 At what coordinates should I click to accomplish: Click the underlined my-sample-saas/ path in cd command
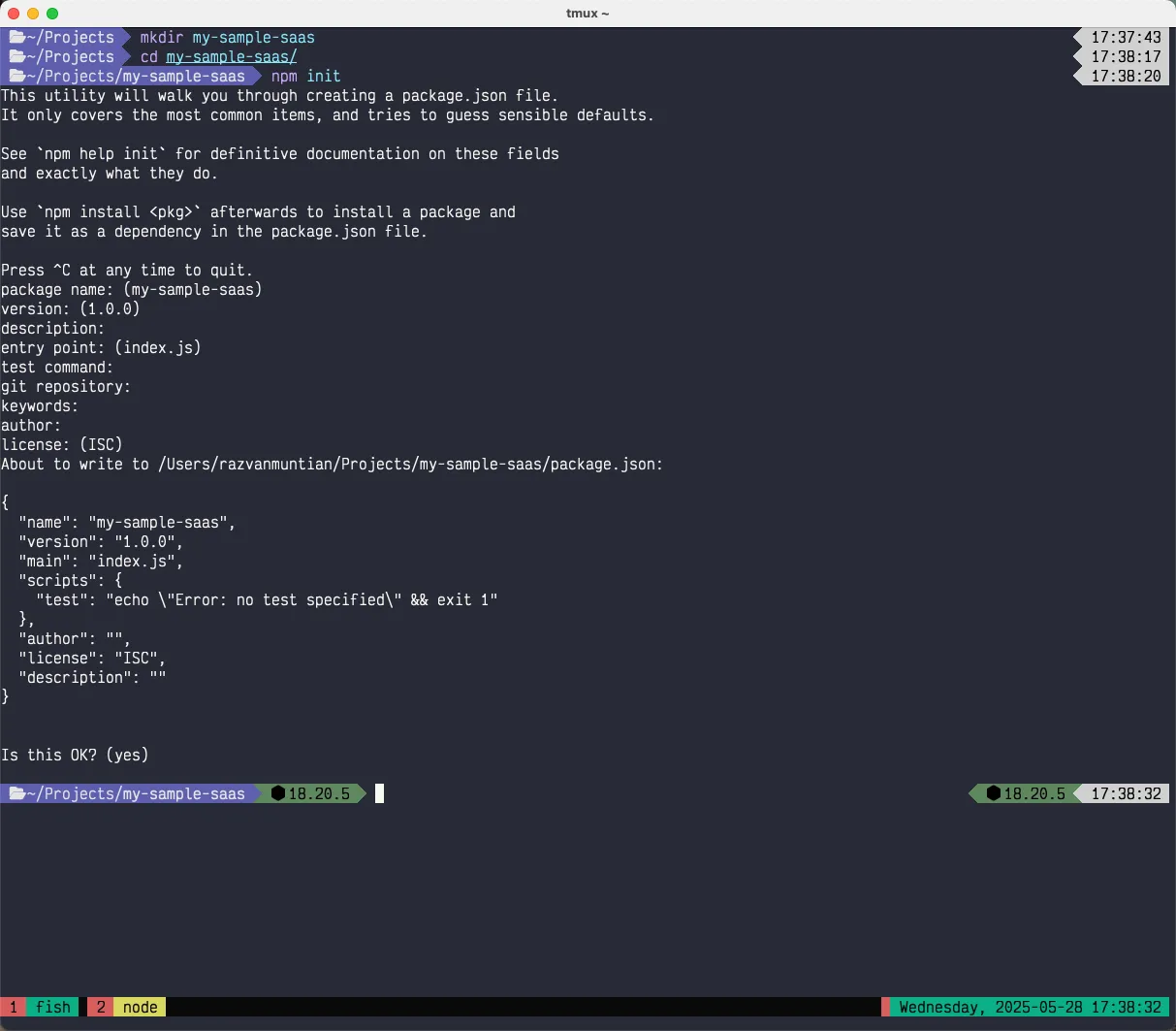231,57
